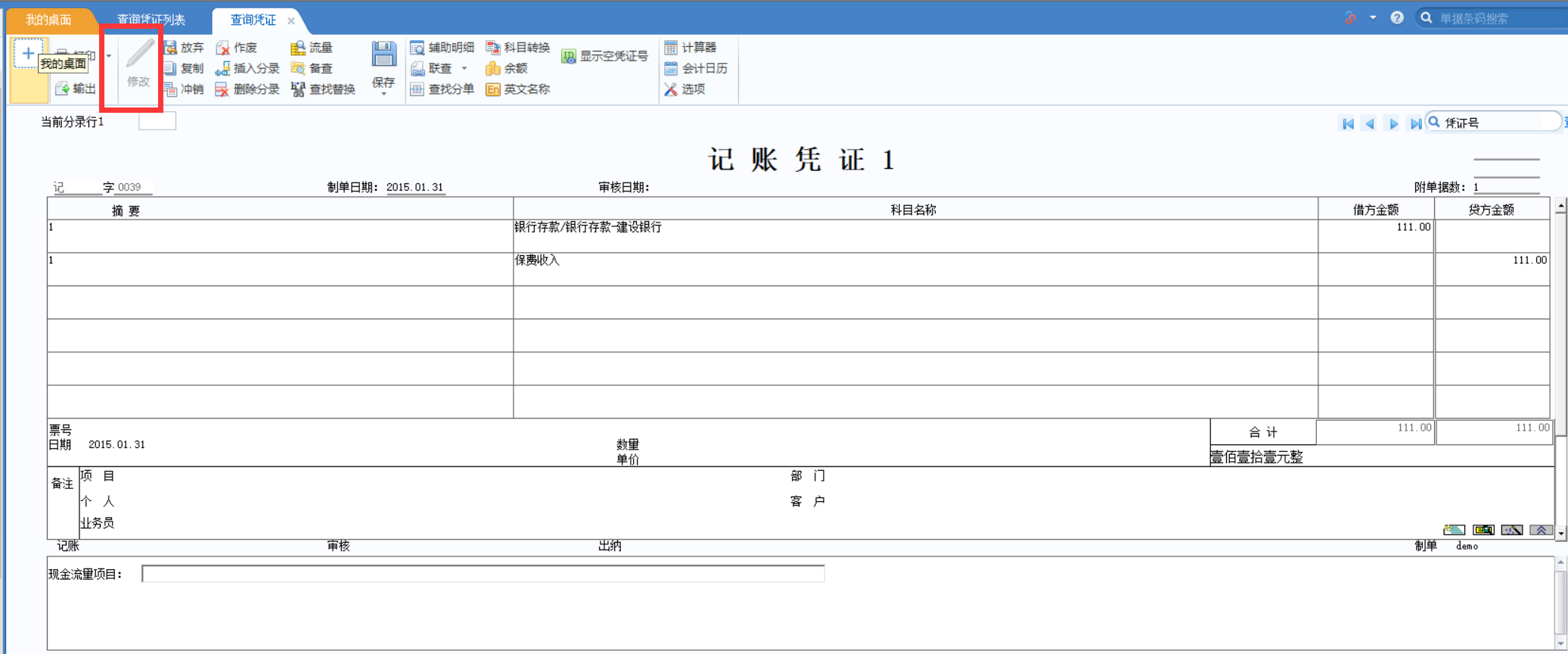
Task: Open 会计日历 (Accounting calendar)
Action: [671, 69]
